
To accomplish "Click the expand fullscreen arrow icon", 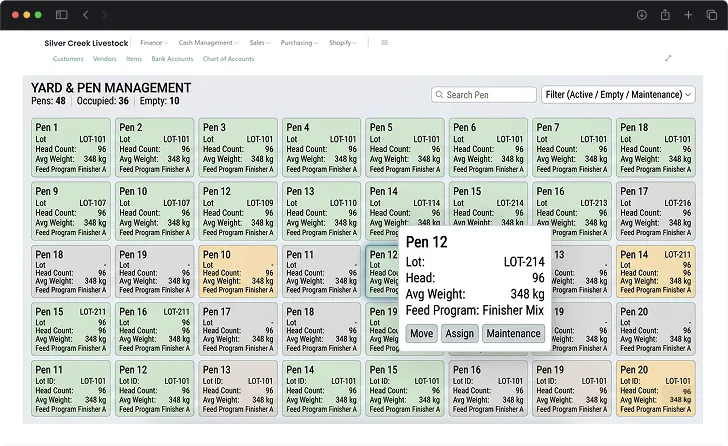I will pyautogui.click(x=668, y=58).
